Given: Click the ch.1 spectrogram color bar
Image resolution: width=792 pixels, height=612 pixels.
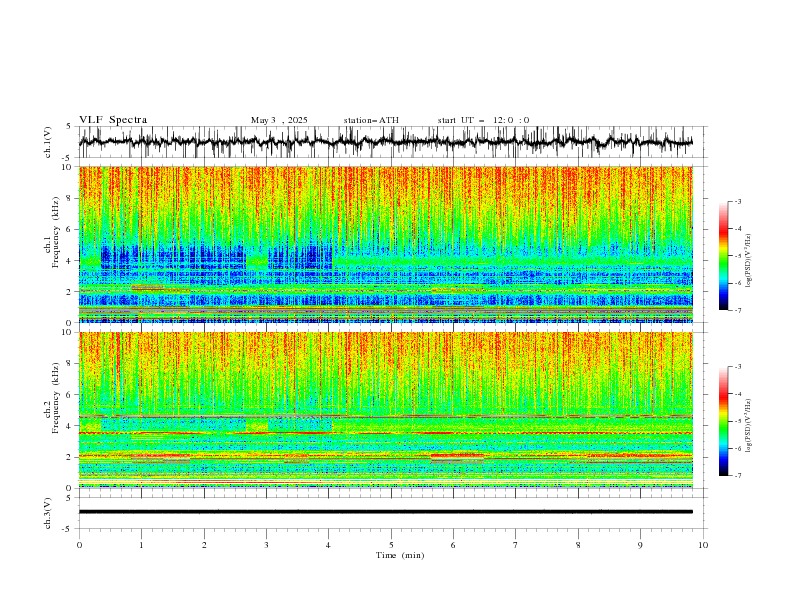Looking at the screenshot, I should click(723, 256).
